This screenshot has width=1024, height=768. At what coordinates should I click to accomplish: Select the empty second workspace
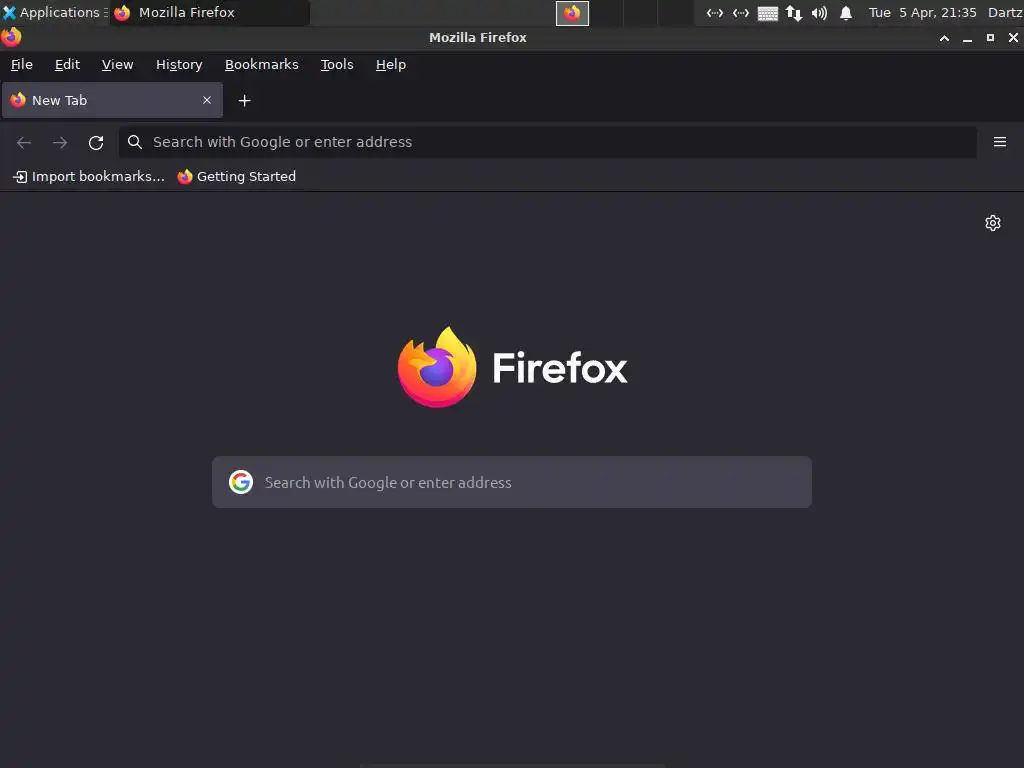click(606, 13)
